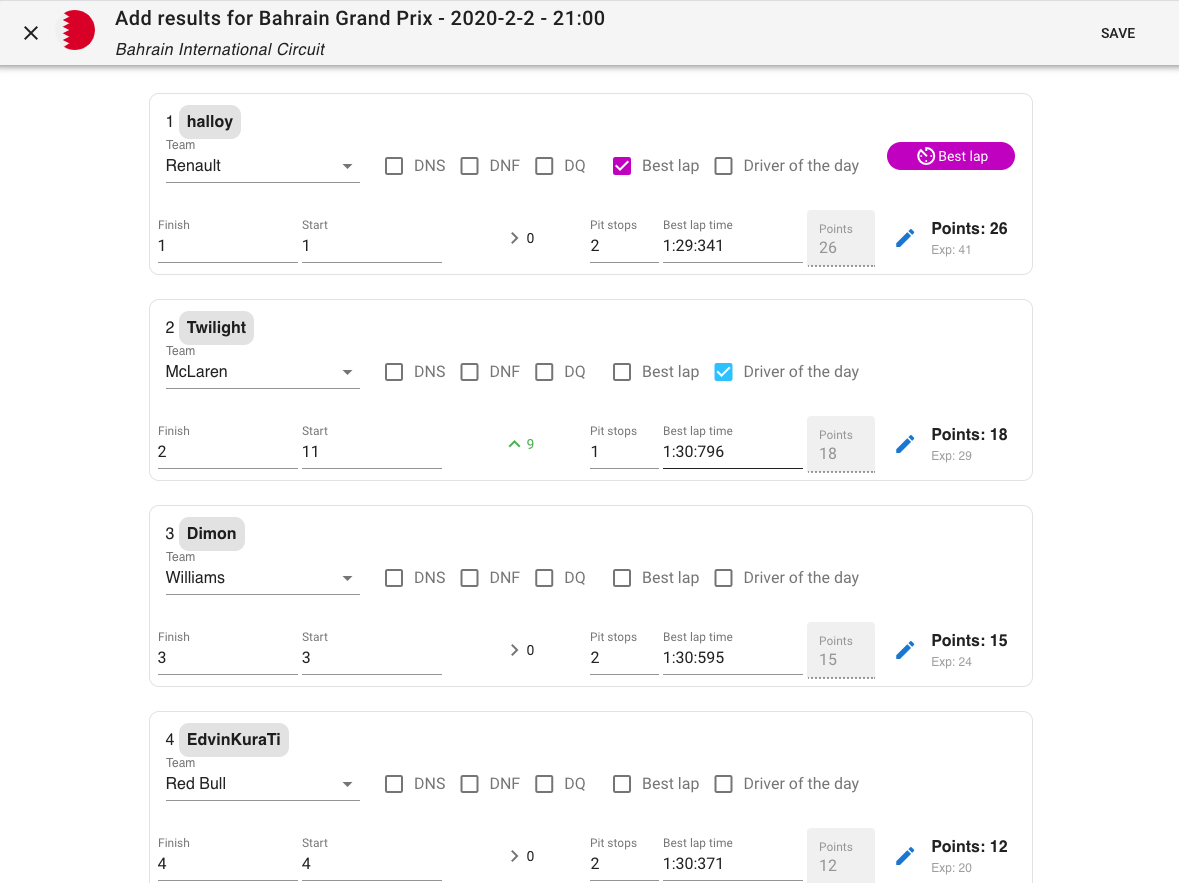Click the pencil edit icon for halloy's points
This screenshot has width=1179, height=883.
click(x=905, y=238)
